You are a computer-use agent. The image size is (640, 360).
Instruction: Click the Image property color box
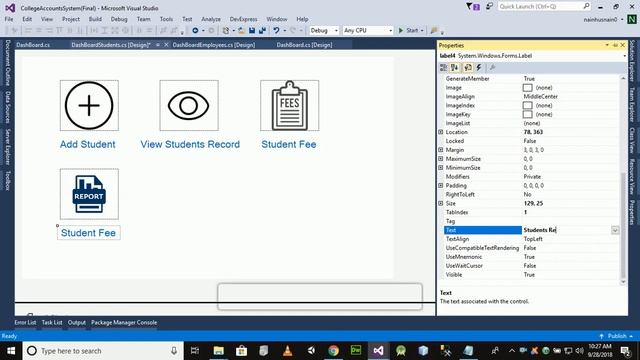527,88
